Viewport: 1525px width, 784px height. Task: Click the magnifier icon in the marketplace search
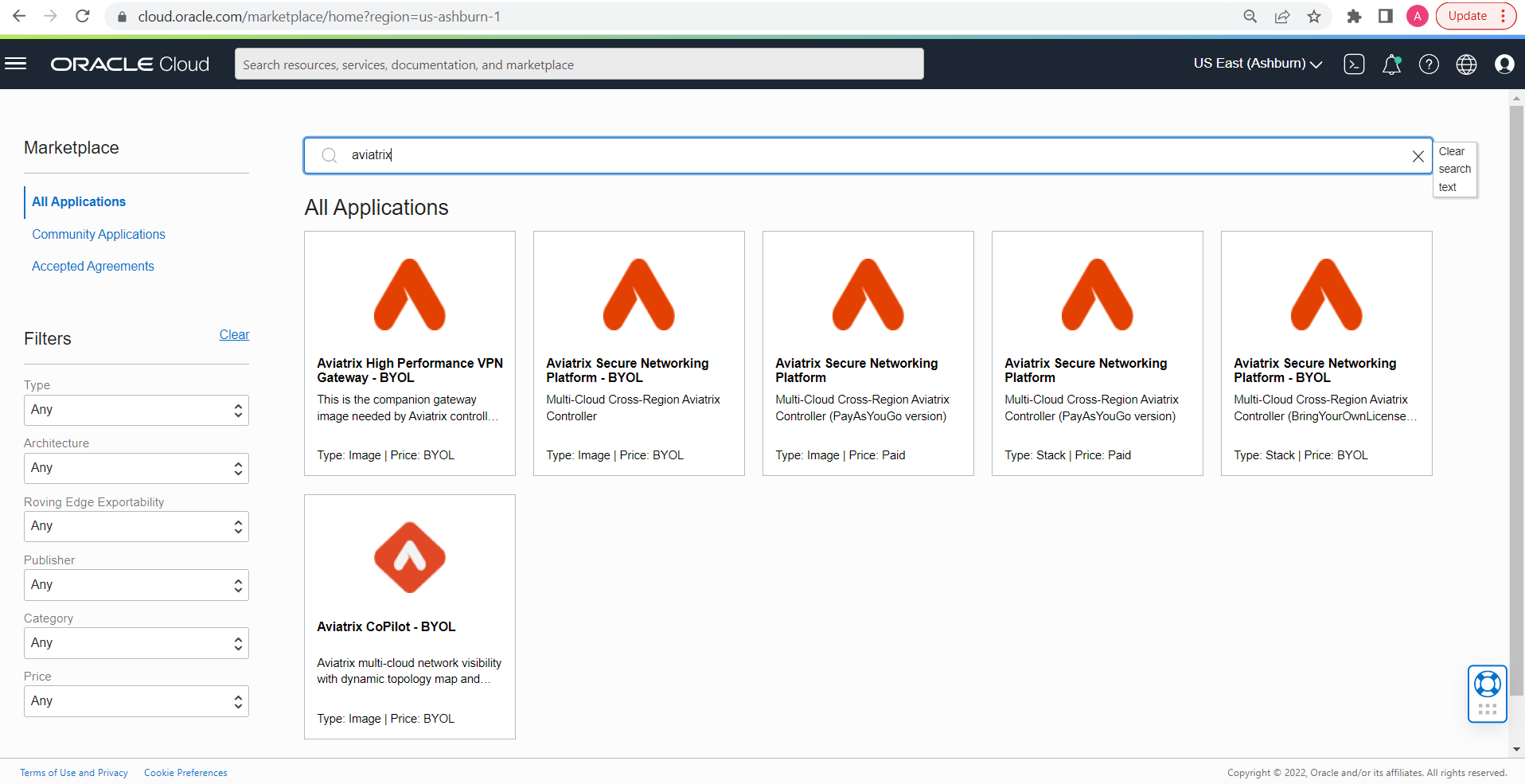(x=329, y=155)
